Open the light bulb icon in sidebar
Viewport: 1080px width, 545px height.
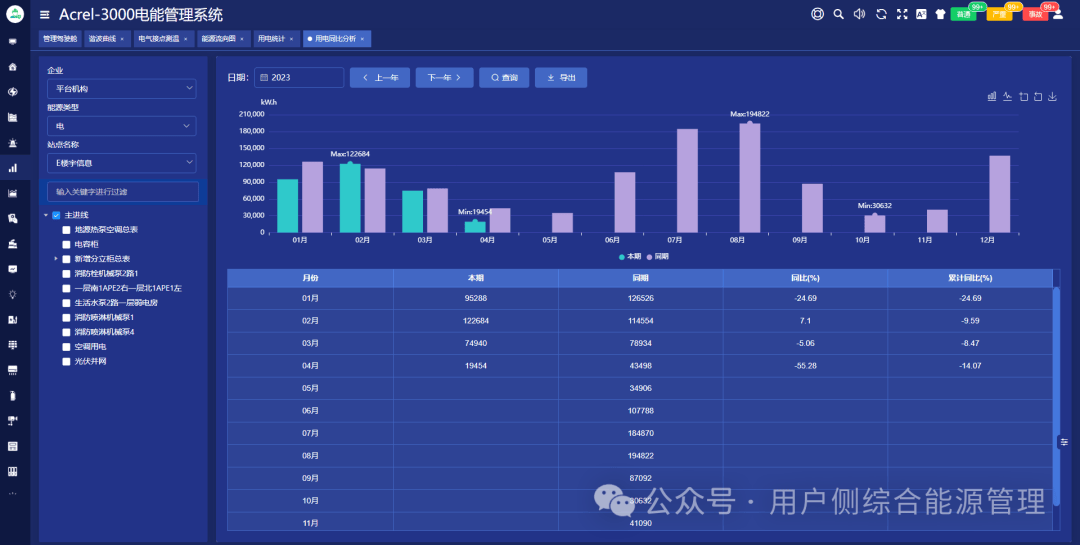pyautogui.click(x=12, y=294)
